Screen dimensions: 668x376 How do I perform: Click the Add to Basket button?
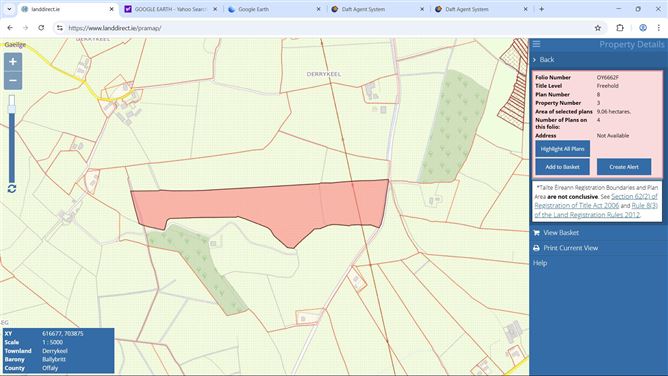point(562,167)
